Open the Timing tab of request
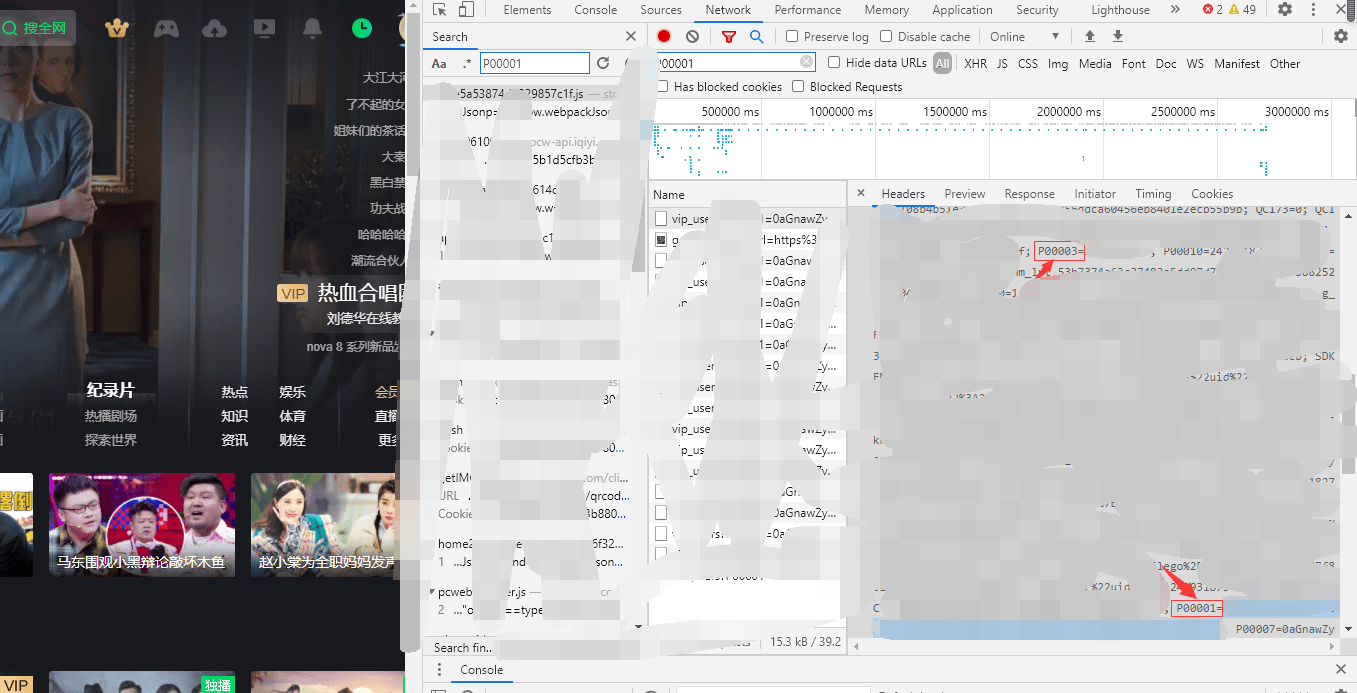The height and width of the screenshot is (693, 1357). point(1153,194)
